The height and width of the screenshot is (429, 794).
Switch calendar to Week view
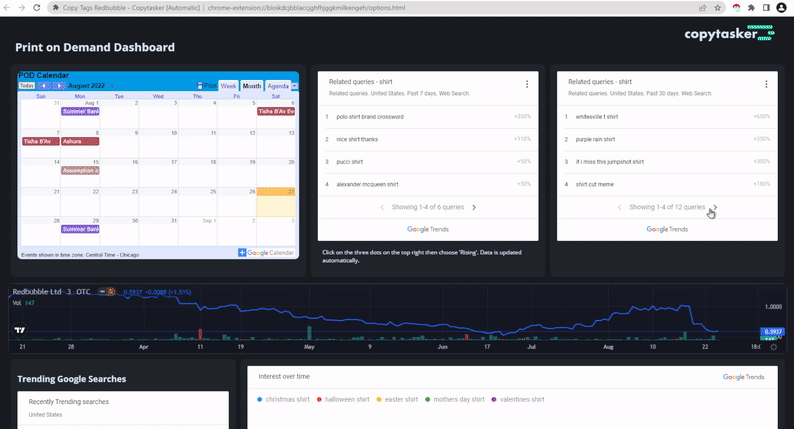coord(228,86)
